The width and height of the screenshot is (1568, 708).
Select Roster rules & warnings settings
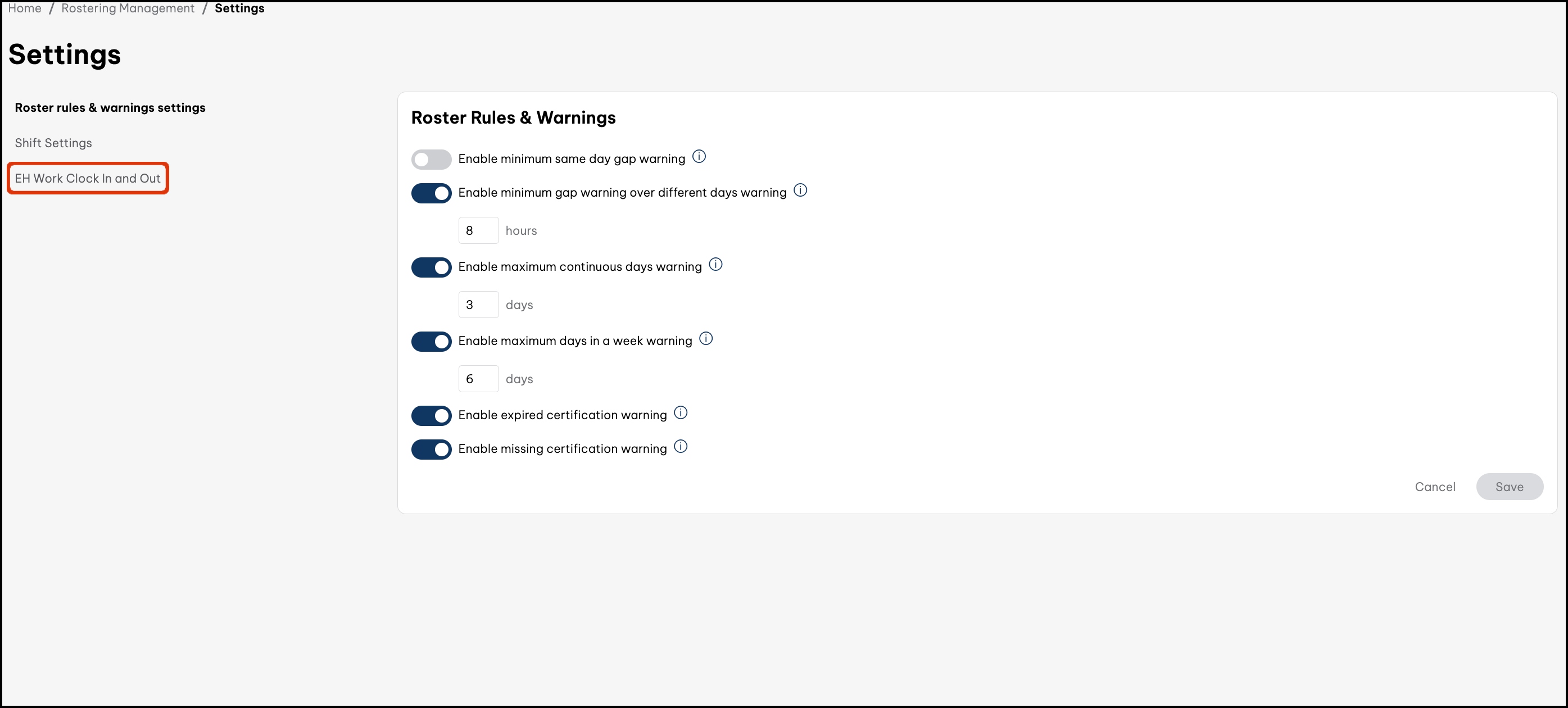pos(110,108)
